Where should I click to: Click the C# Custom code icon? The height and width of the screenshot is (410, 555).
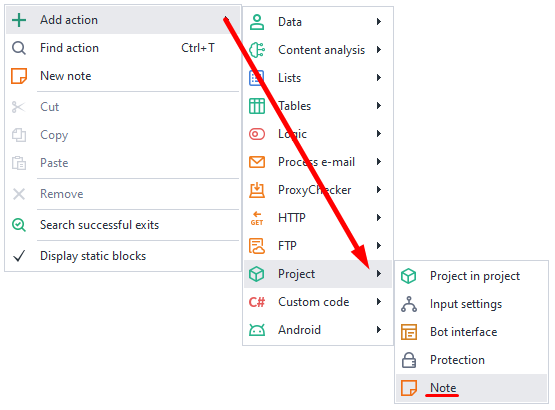[x=257, y=302]
